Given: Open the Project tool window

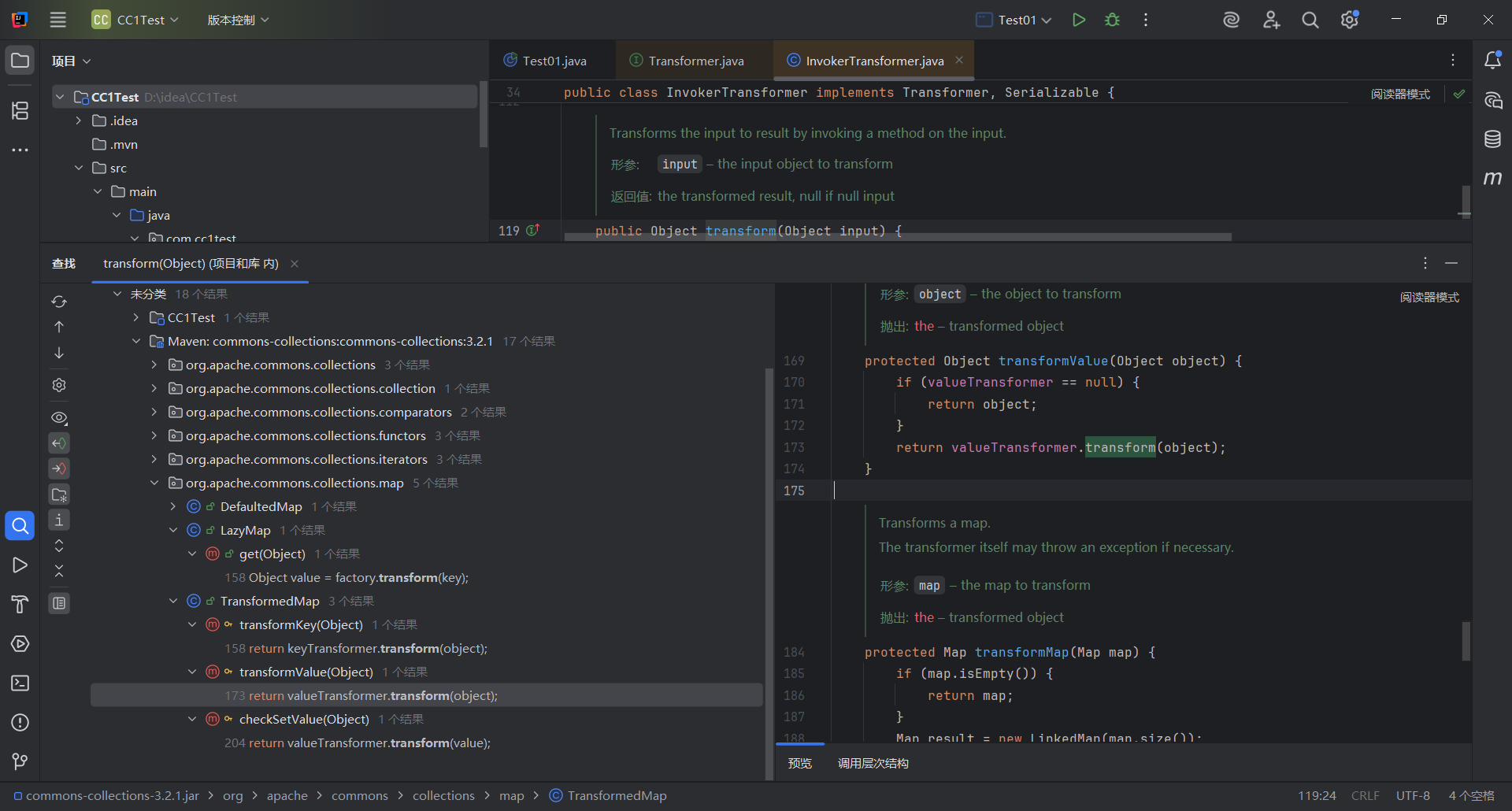Looking at the screenshot, I should tap(20, 61).
